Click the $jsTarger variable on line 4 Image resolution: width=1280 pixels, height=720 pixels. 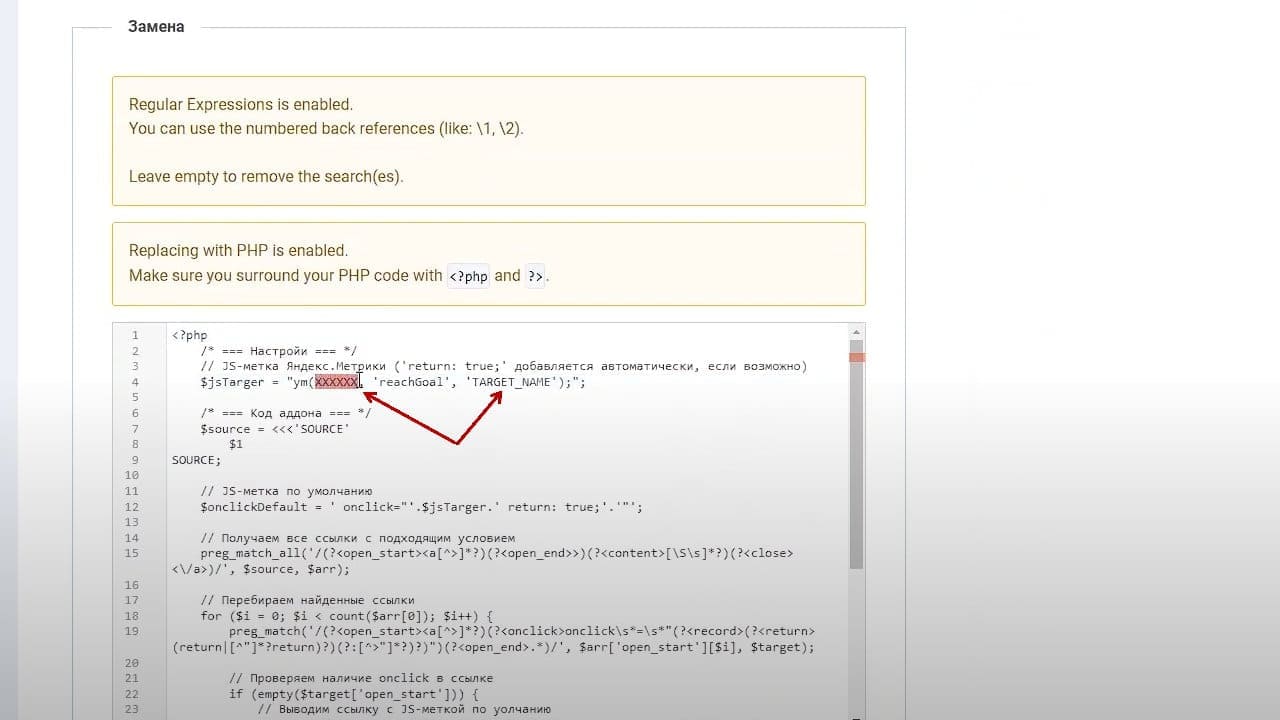click(x=232, y=382)
